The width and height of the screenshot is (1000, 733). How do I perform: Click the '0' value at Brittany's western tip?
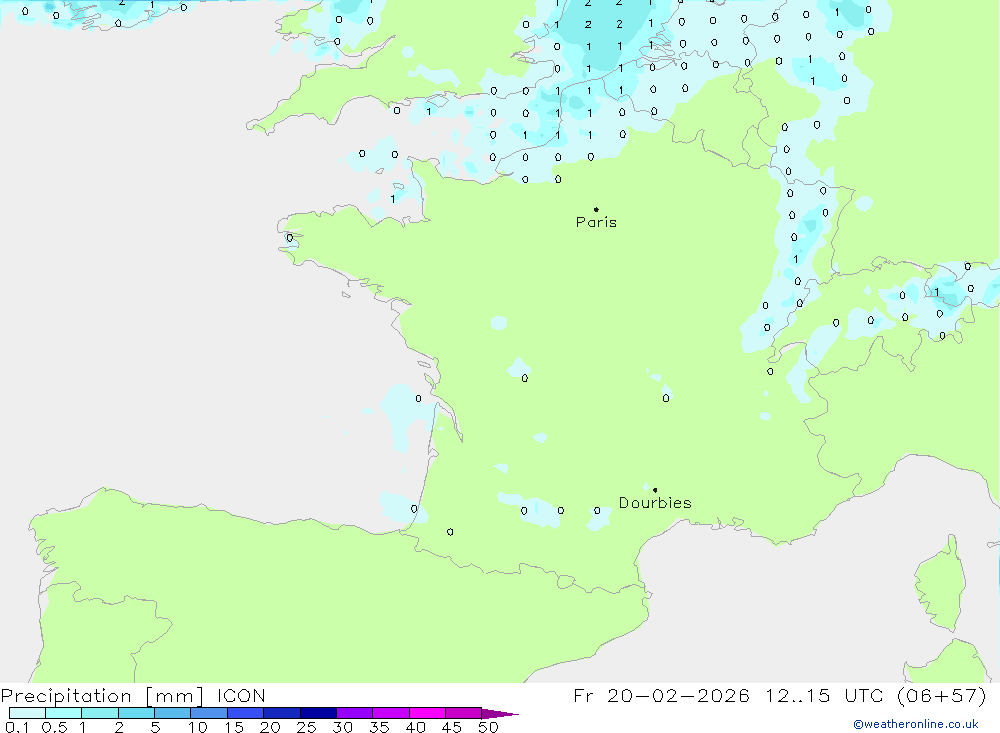tap(290, 238)
